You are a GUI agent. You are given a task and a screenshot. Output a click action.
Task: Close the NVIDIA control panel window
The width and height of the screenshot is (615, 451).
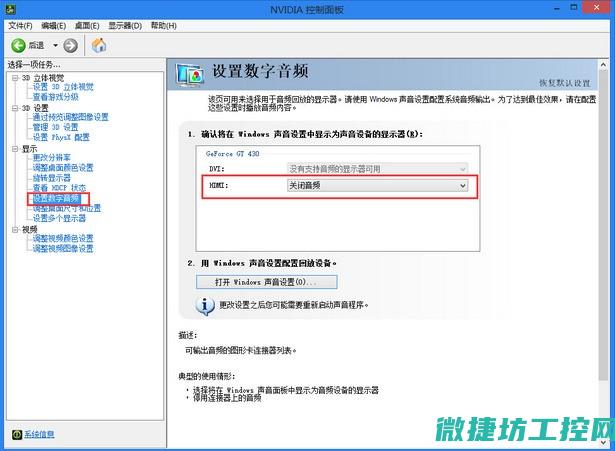[x=596, y=8]
